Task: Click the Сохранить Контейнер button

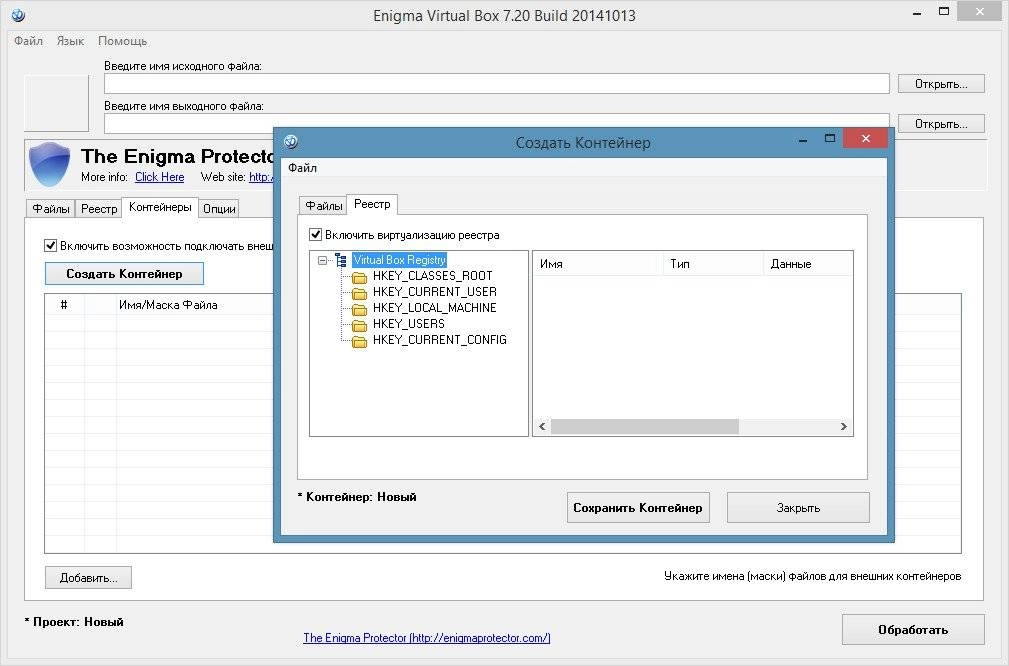Action: click(x=638, y=508)
